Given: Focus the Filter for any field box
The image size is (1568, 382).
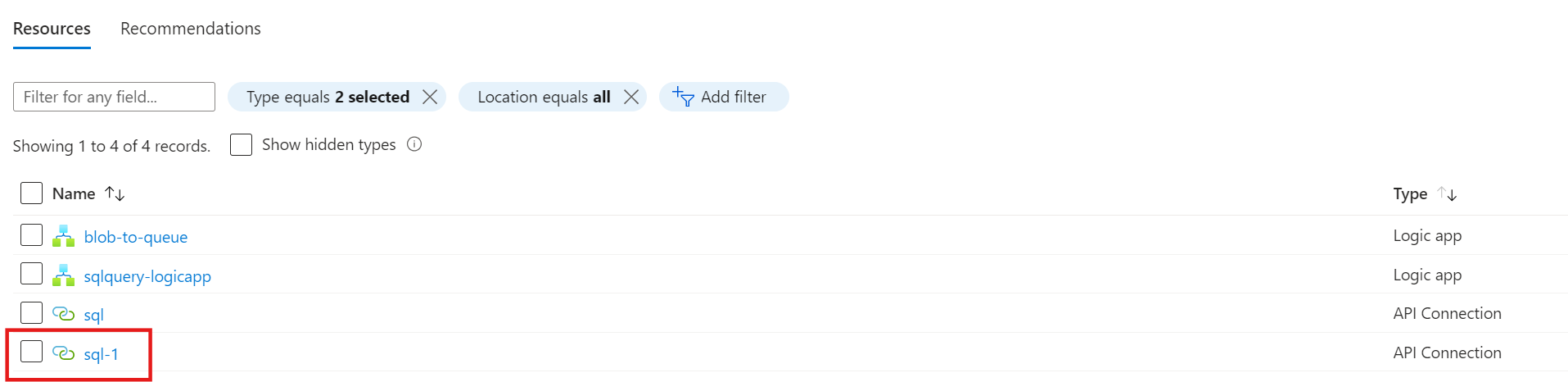Looking at the screenshot, I should click(114, 97).
